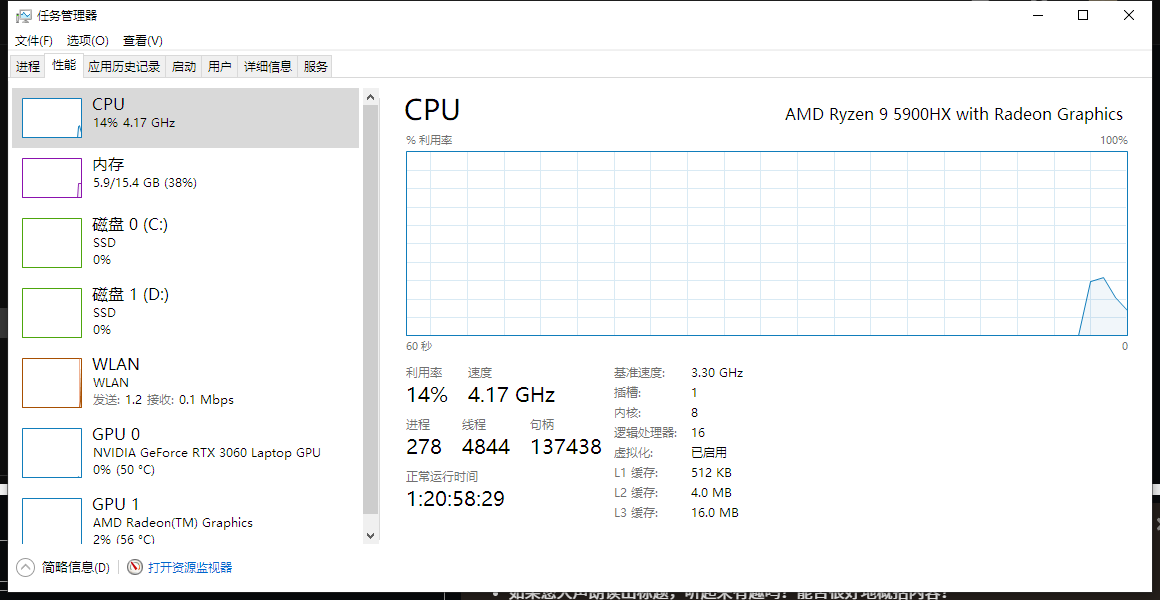Click the main CPU utilization graph

(x=766, y=243)
